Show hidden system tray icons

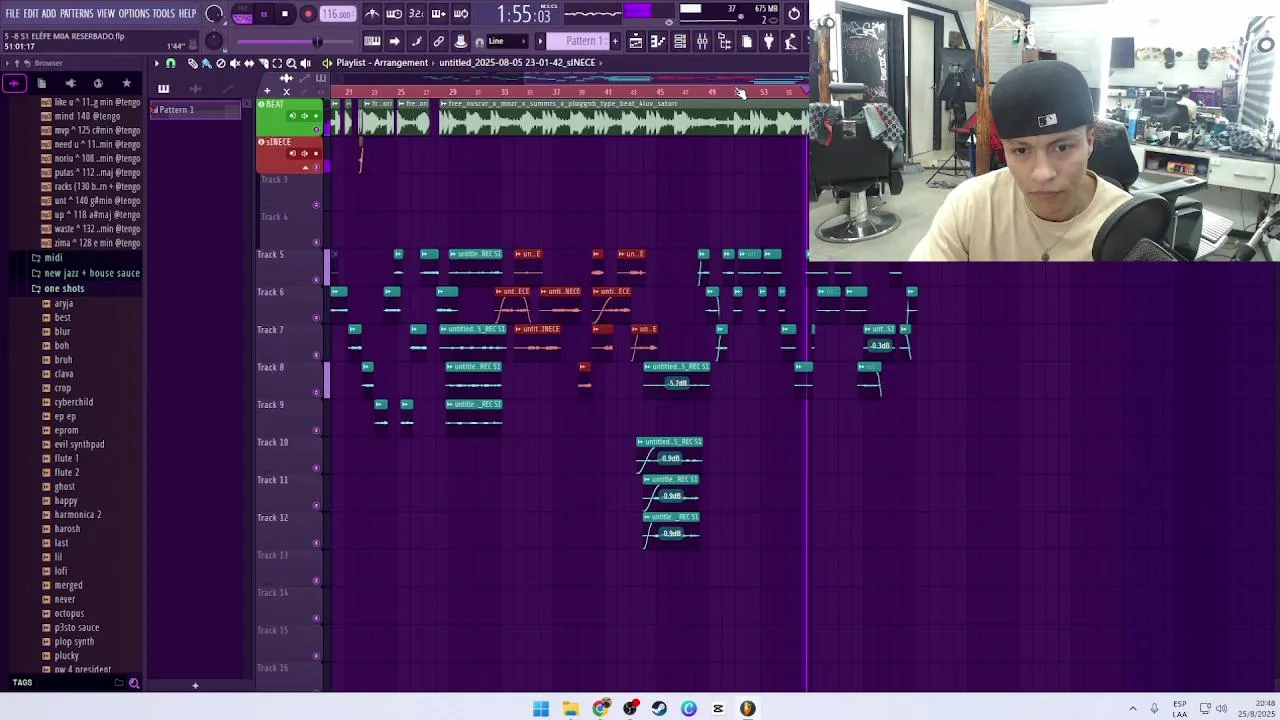[x=1133, y=708]
